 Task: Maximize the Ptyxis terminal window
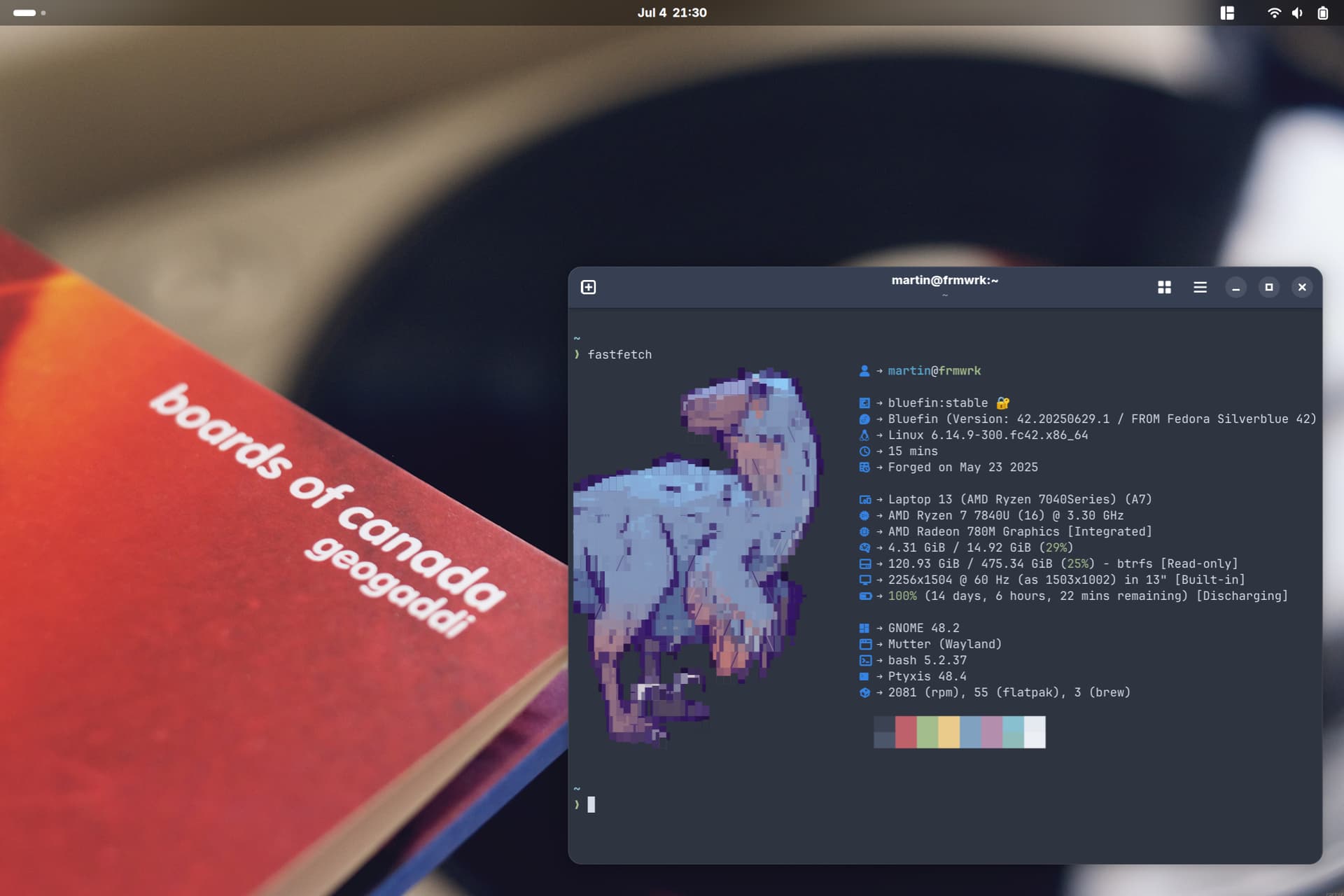[1268, 287]
